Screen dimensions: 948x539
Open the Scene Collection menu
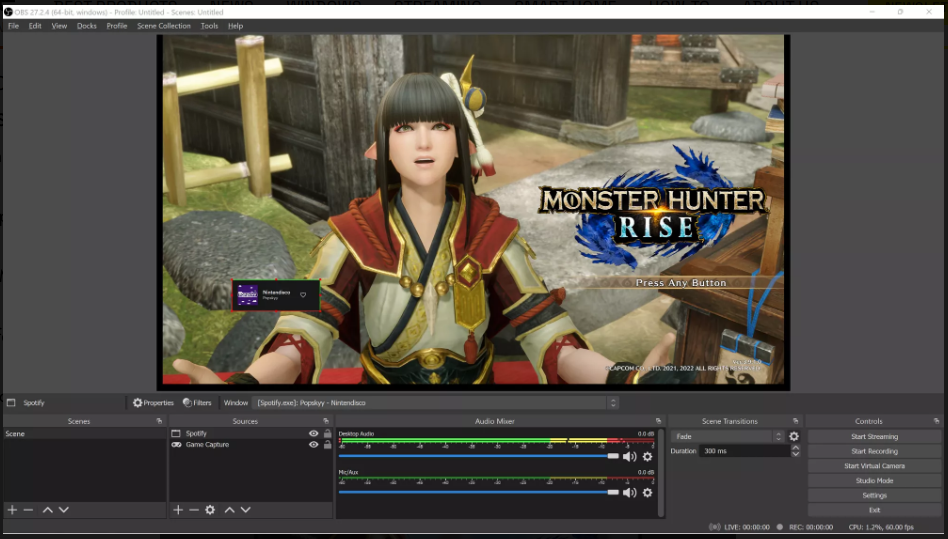pos(164,26)
